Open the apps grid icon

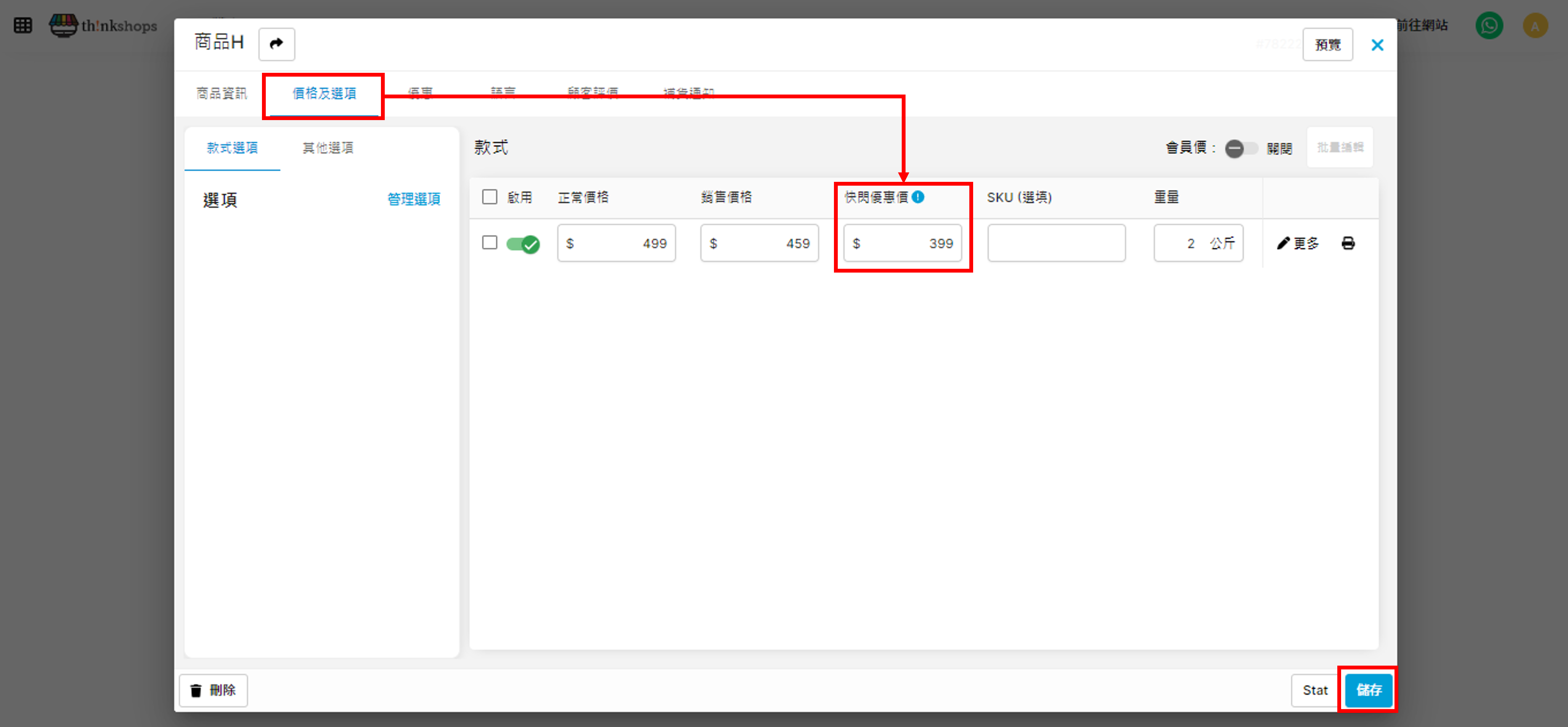[x=22, y=26]
